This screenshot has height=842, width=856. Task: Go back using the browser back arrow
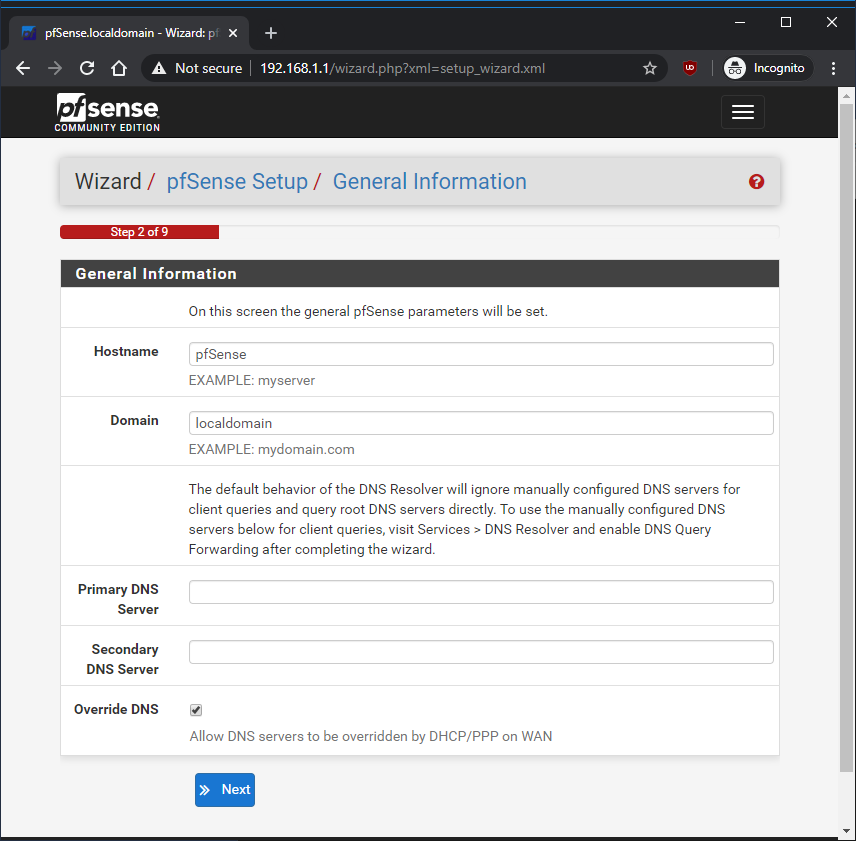23,68
